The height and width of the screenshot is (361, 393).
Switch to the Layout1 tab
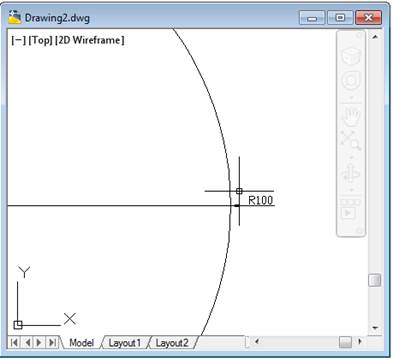[x=124, y=343]
